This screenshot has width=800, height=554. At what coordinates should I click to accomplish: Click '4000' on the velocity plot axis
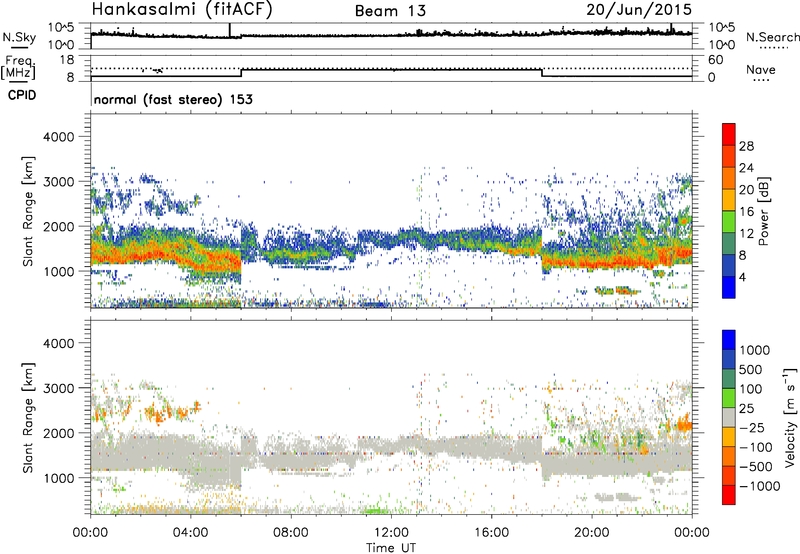click(58, 343)
